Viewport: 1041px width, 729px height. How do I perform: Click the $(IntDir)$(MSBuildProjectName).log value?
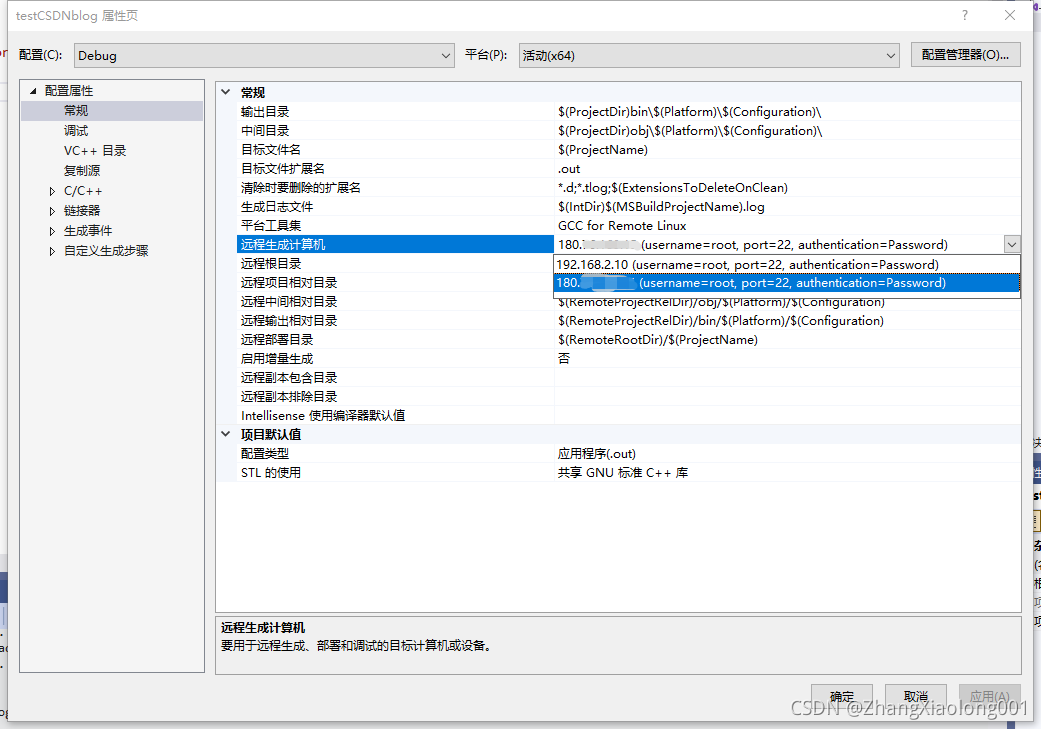pos(661,206)
